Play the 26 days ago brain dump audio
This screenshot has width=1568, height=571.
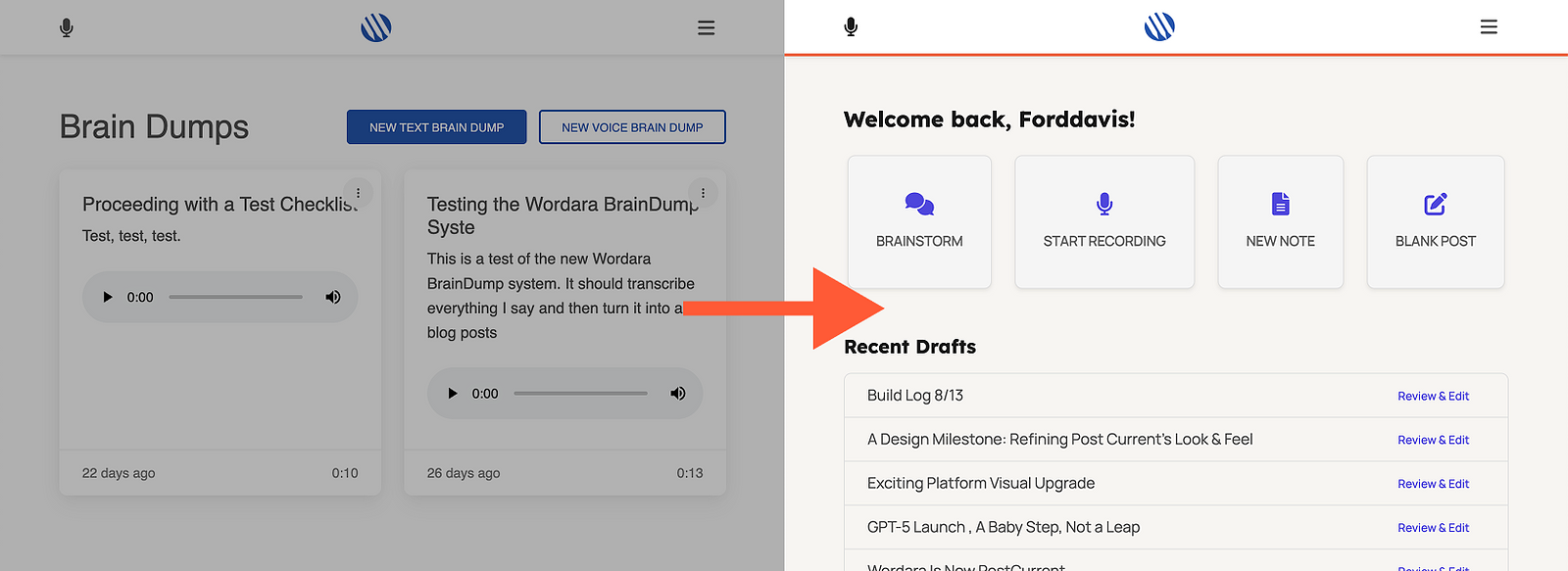453,394
